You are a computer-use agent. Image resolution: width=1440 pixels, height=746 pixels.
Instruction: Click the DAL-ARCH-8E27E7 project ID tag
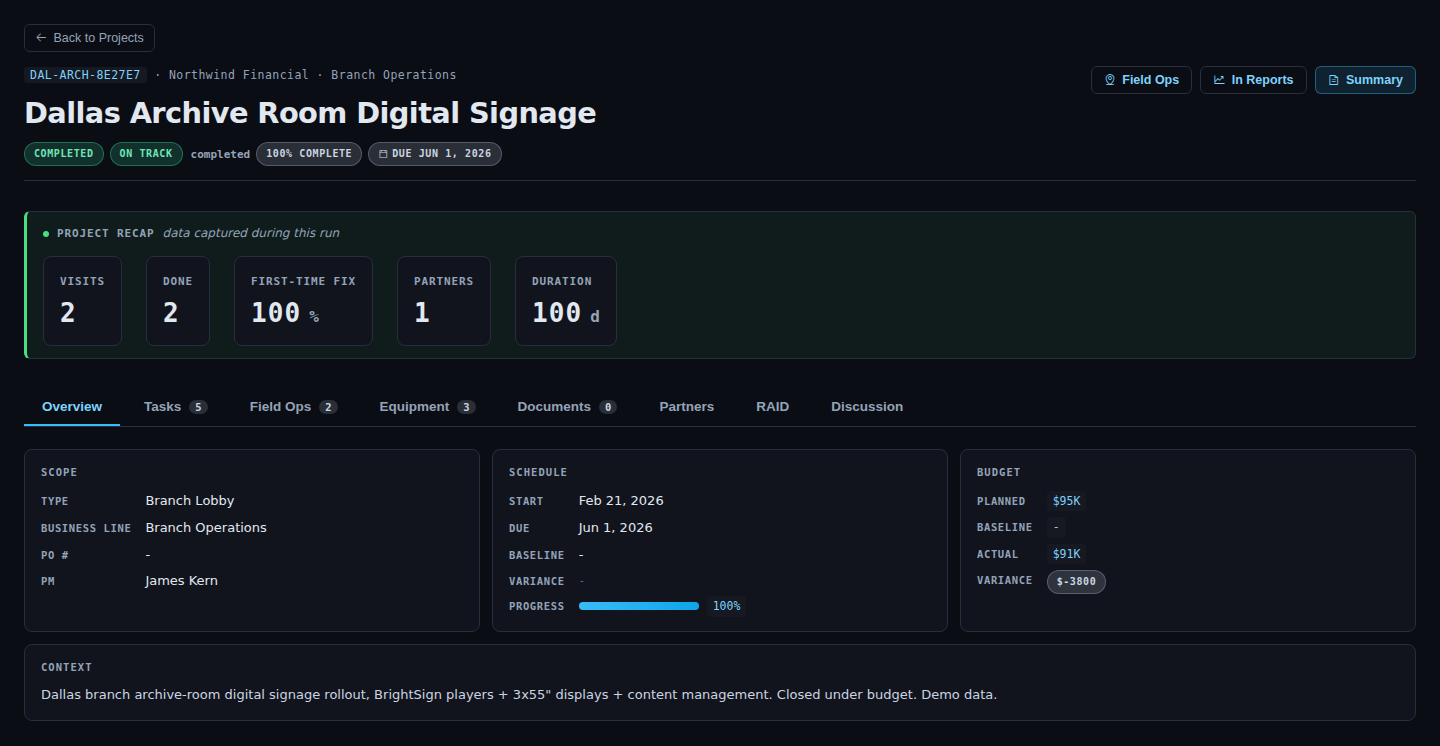(85, 75)
